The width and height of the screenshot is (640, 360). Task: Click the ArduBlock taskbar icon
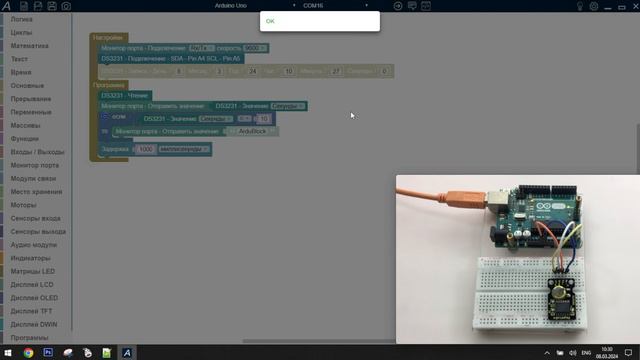tap(127, 353)
